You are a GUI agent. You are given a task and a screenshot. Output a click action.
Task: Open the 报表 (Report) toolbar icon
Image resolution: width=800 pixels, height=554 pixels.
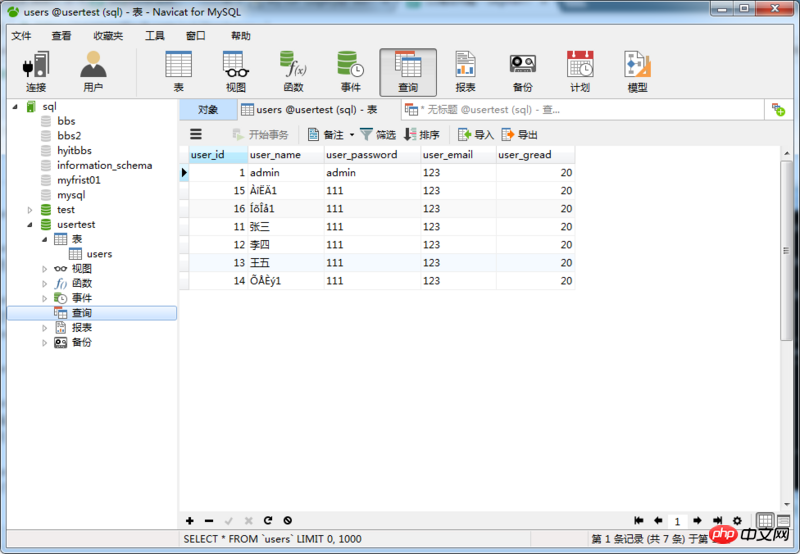coord(465,70)
